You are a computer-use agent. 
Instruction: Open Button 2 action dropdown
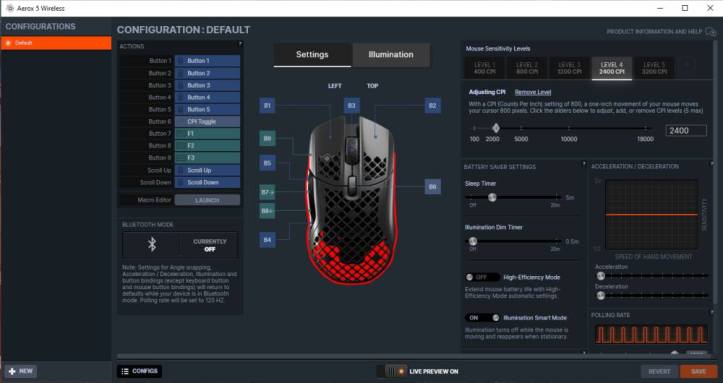tap(207, 73)
